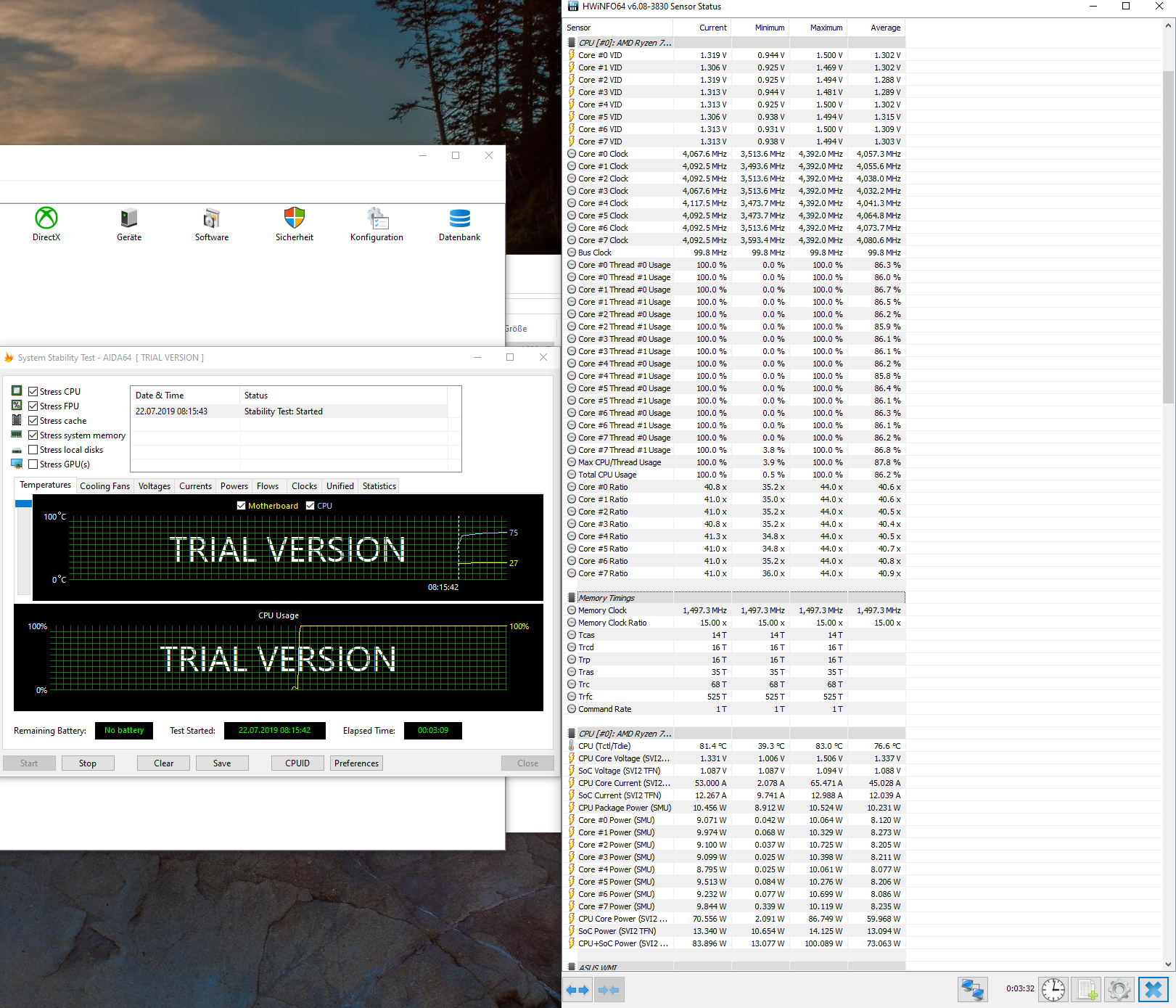The image size is (1176, 1008).
Task: Click the RAM icon beside Stress system memory
Action: pos(17,435)
